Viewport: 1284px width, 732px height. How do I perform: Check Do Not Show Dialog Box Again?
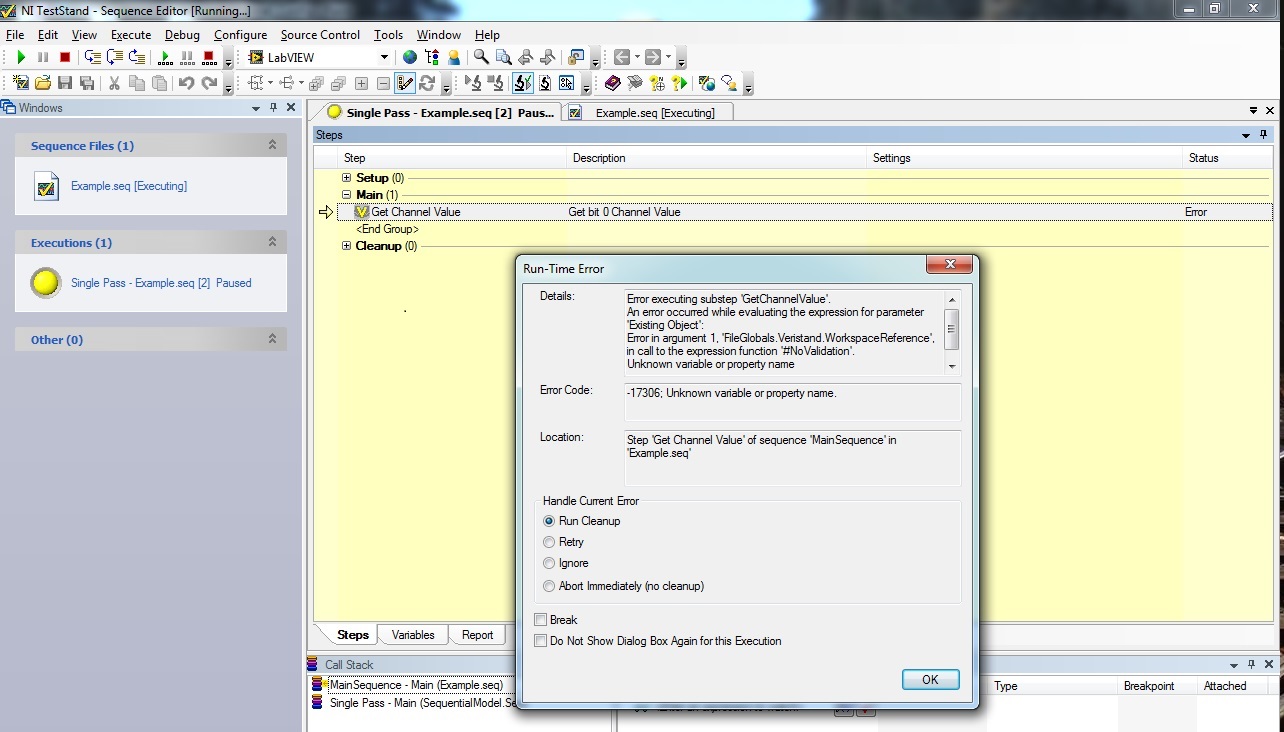click(x=541, y=641)
